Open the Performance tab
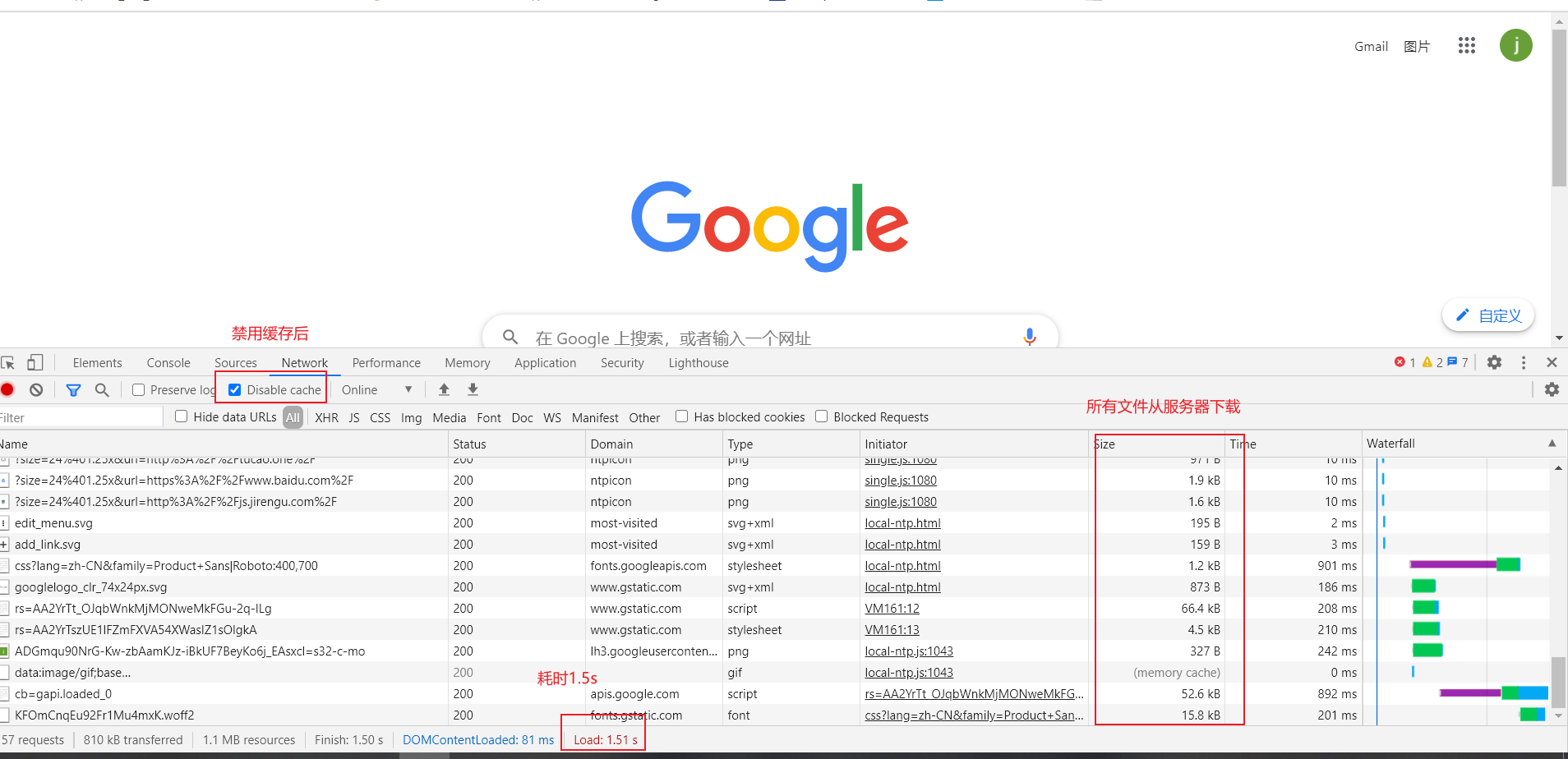Screen dimensions: 1568x759 tap(386, 363)
